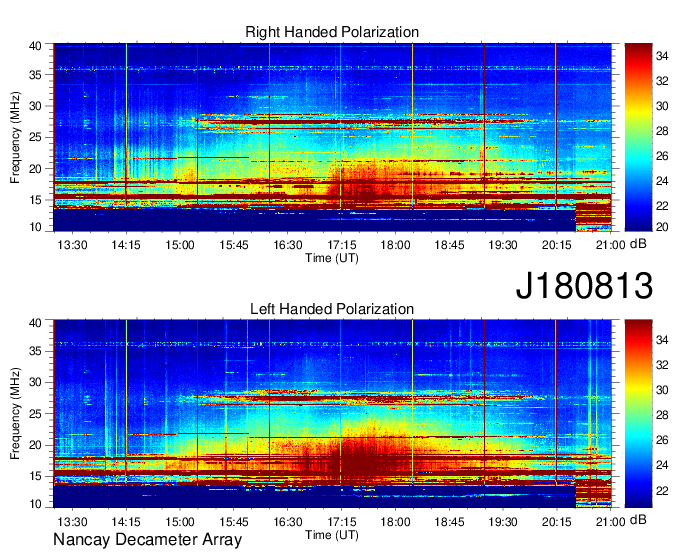
Task: Click "16:30" time tick under Left Handed plot
Action: 288,521
